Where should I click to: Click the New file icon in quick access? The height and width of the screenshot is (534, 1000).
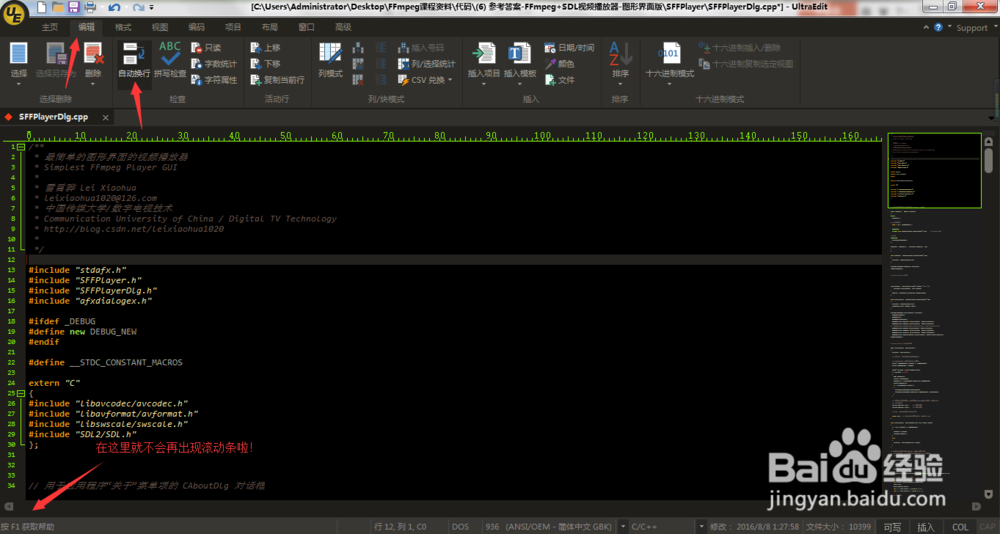pyautogui.click(x=41, y=8)
